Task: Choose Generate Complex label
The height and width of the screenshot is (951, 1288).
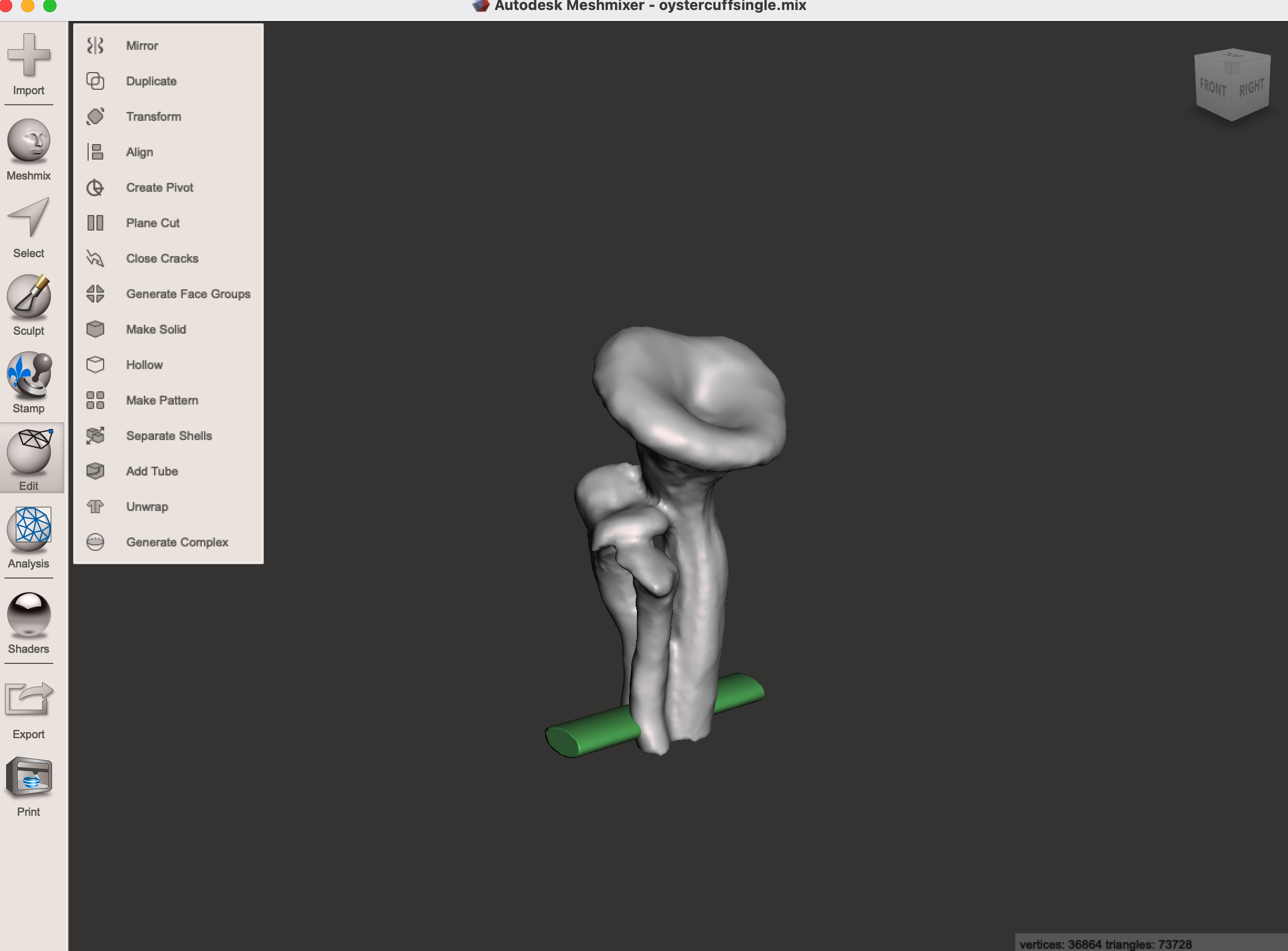Action: [177, 542]
